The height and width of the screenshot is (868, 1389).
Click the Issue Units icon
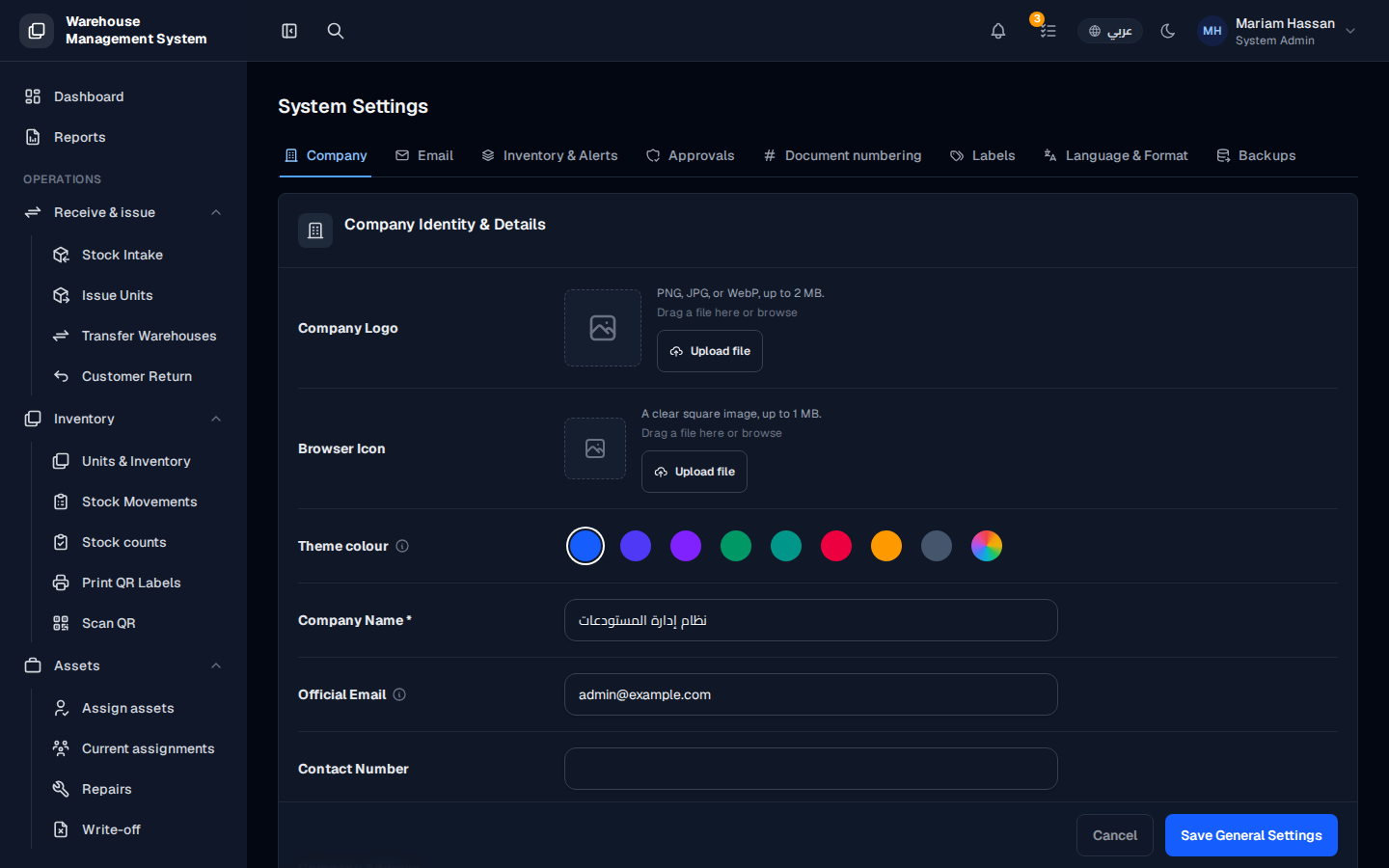(61, 295)
